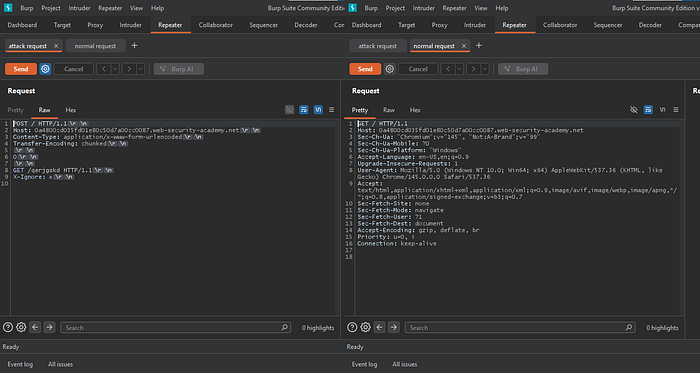The width and height of the screenshot is (700, 373).
Task: Open search settings gear in right window
Action: tap(365, 327)
